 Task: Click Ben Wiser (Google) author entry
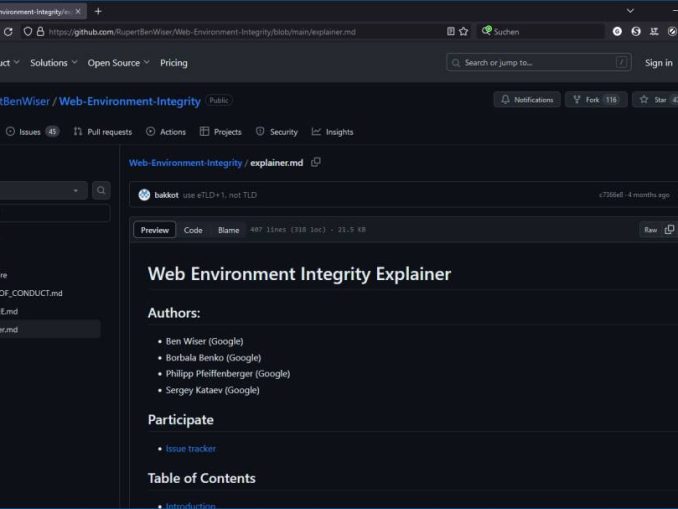click(x=205, y=341)
